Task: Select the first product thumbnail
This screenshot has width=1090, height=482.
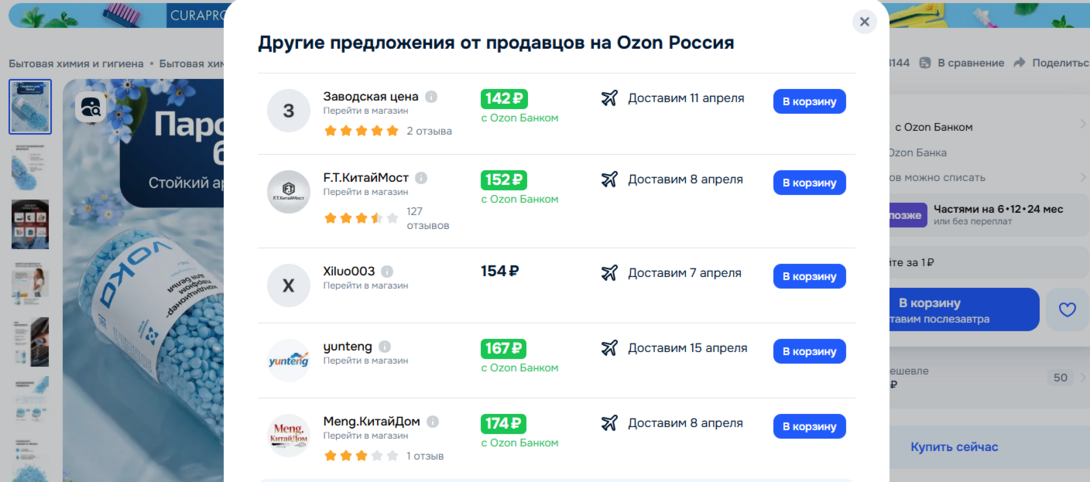Action: (x=30, y=107)
